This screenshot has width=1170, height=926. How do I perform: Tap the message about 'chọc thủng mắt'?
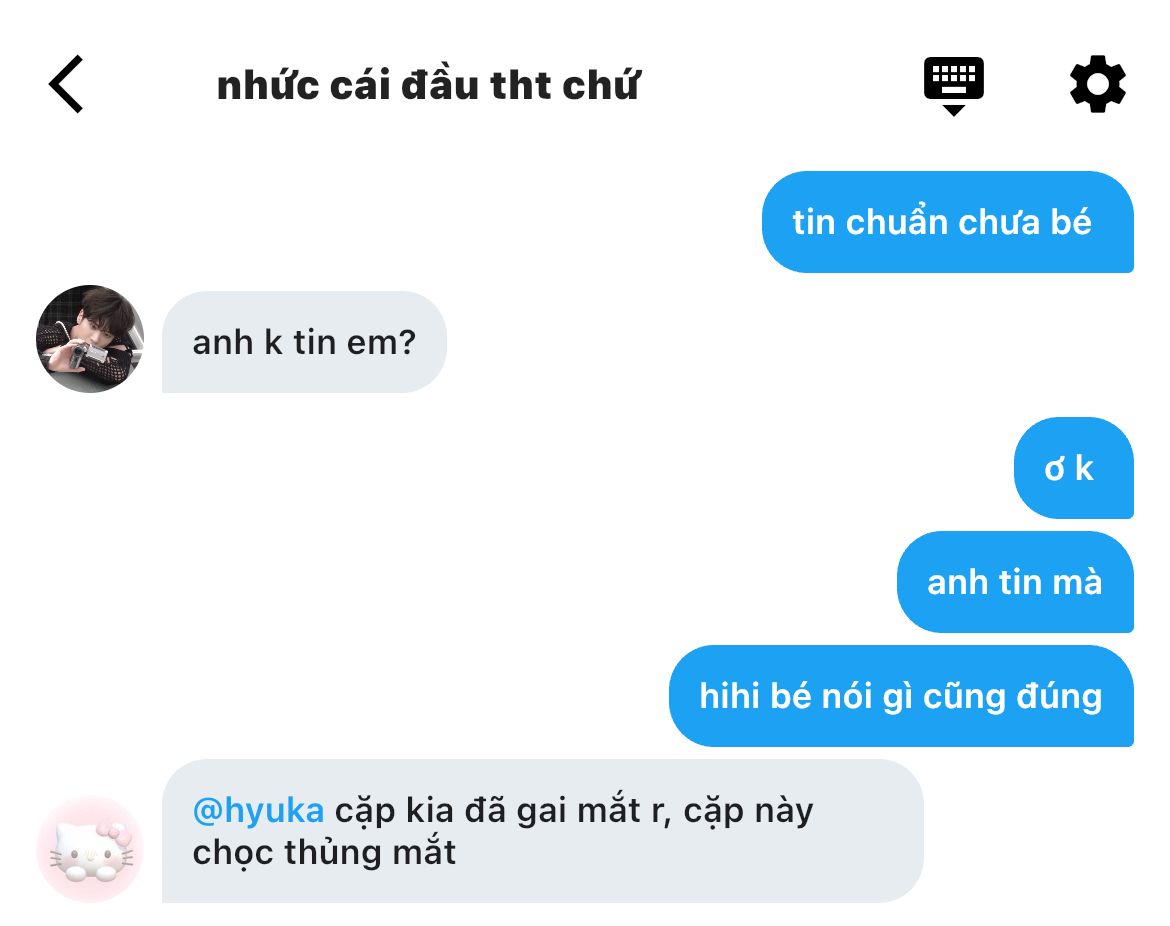542,831
